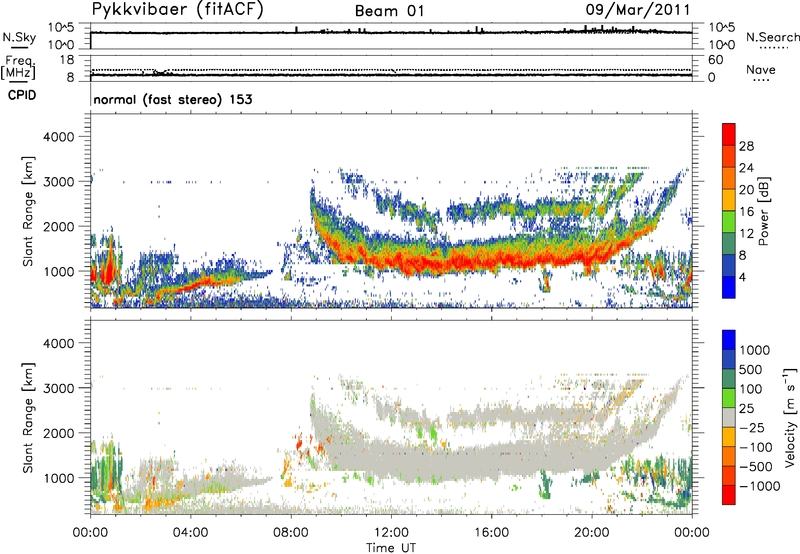
Task: Click the "16:00" time tick label
Action: point(491,533)
